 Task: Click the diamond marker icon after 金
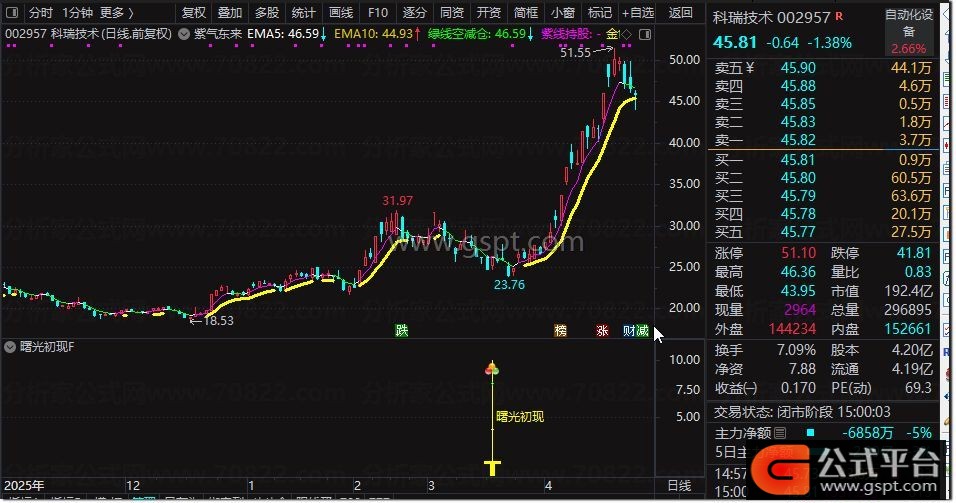(626, 35)
